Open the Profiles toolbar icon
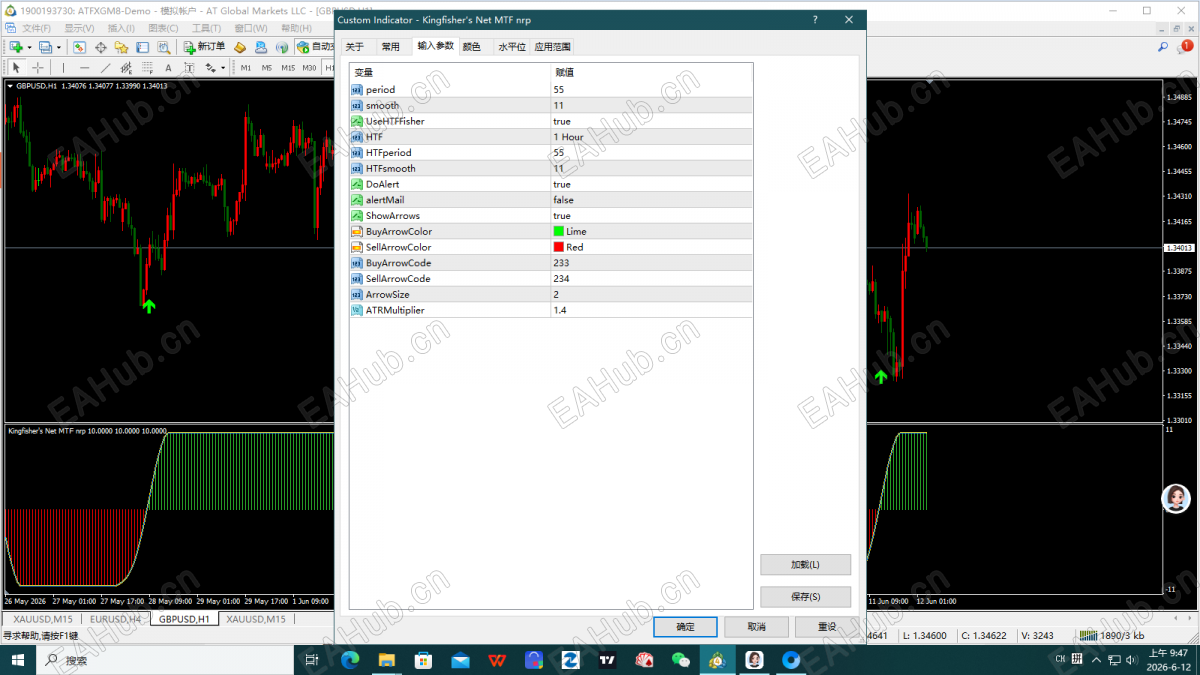Screen dimensions: 1200x675 45,47
